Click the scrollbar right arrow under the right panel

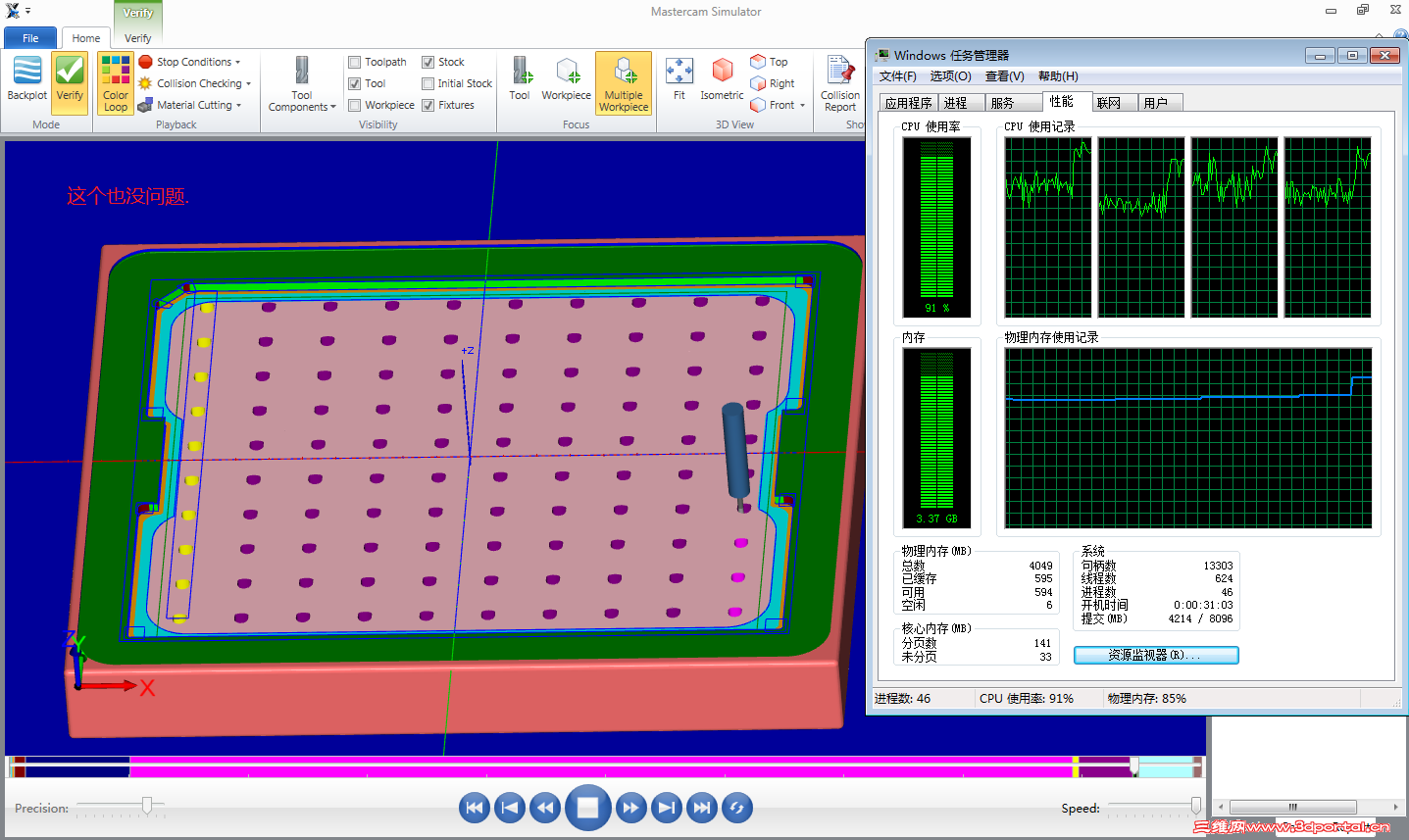(x=1395, y=807)
